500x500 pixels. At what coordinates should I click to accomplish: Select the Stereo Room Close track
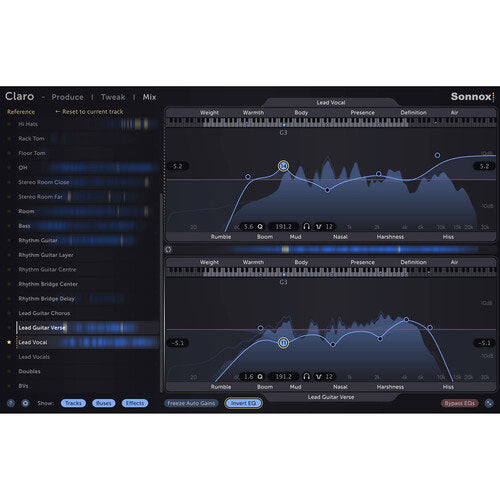coord(88,182)
